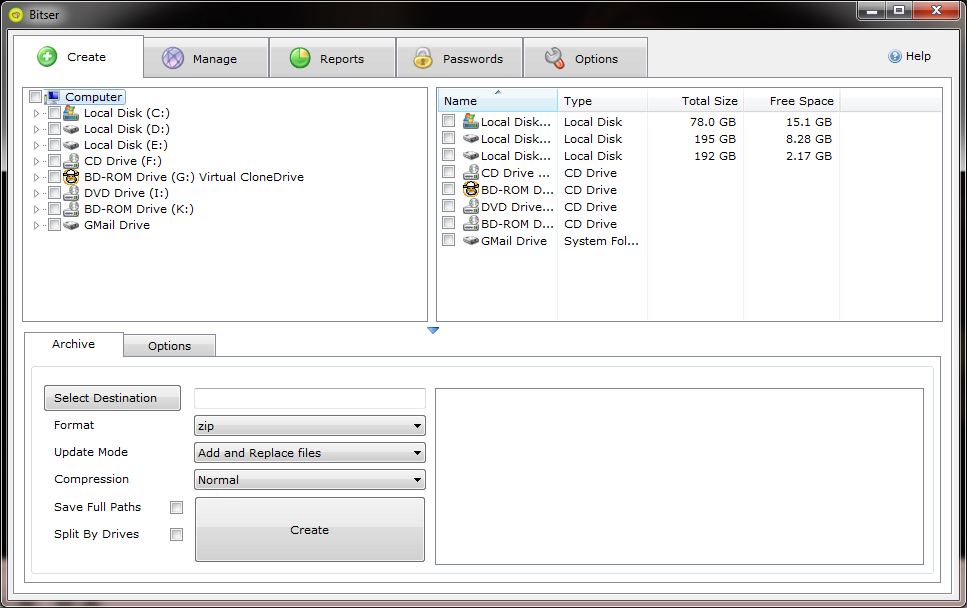Click the GMail Drive icon in the tree
The image size is (967, 608).
click(x=71, y=225)
